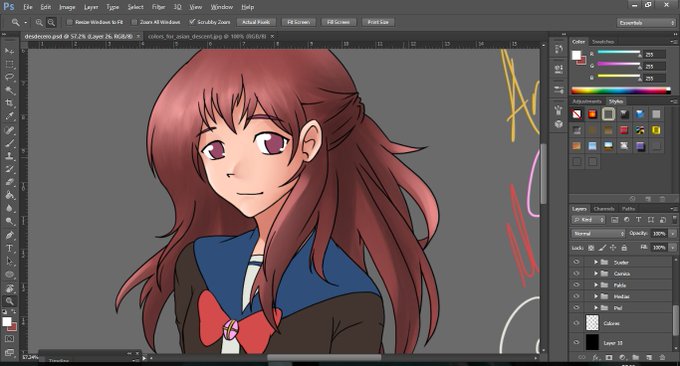Click the color spectrum ramp

[x=620, y=91]
